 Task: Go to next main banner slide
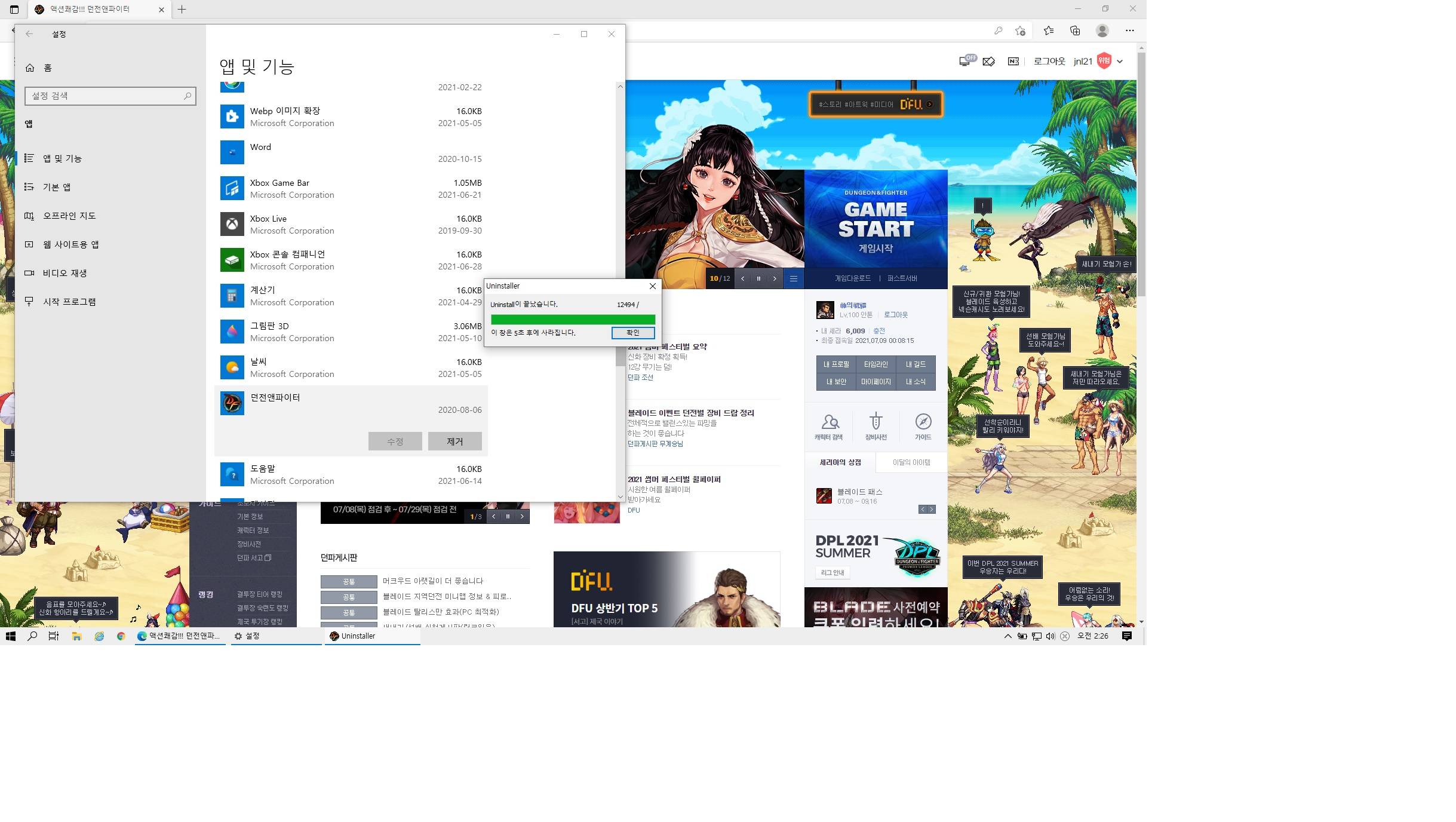click(x=775, y=278)
